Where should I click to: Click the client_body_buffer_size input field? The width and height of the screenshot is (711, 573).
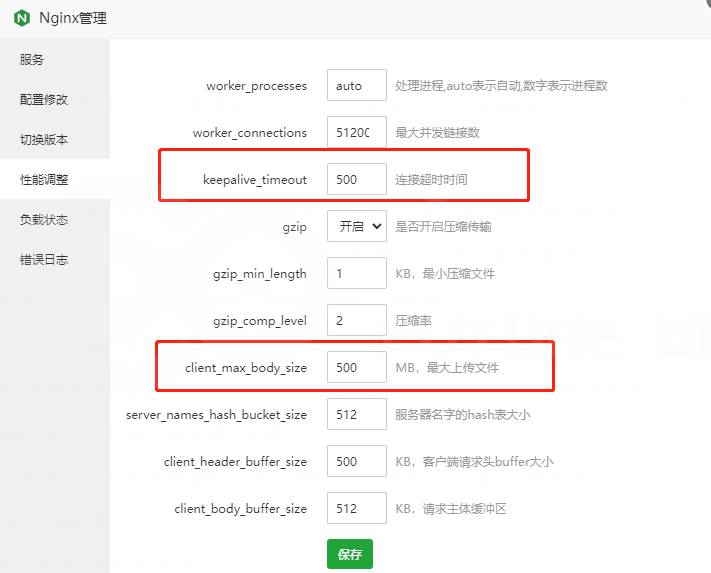[x=357, y=508]
